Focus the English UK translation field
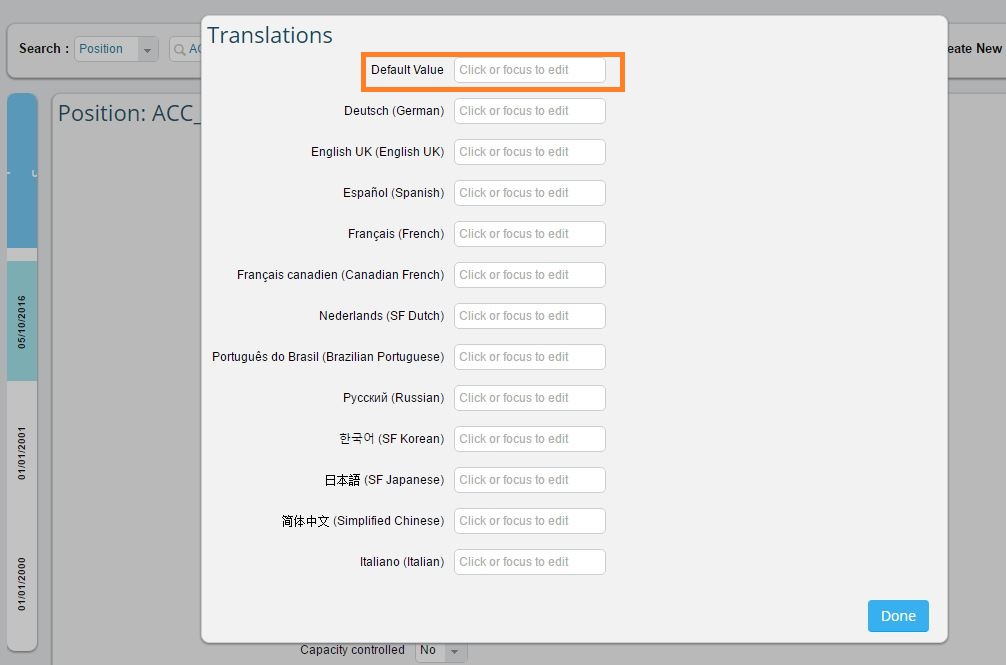 529,152
